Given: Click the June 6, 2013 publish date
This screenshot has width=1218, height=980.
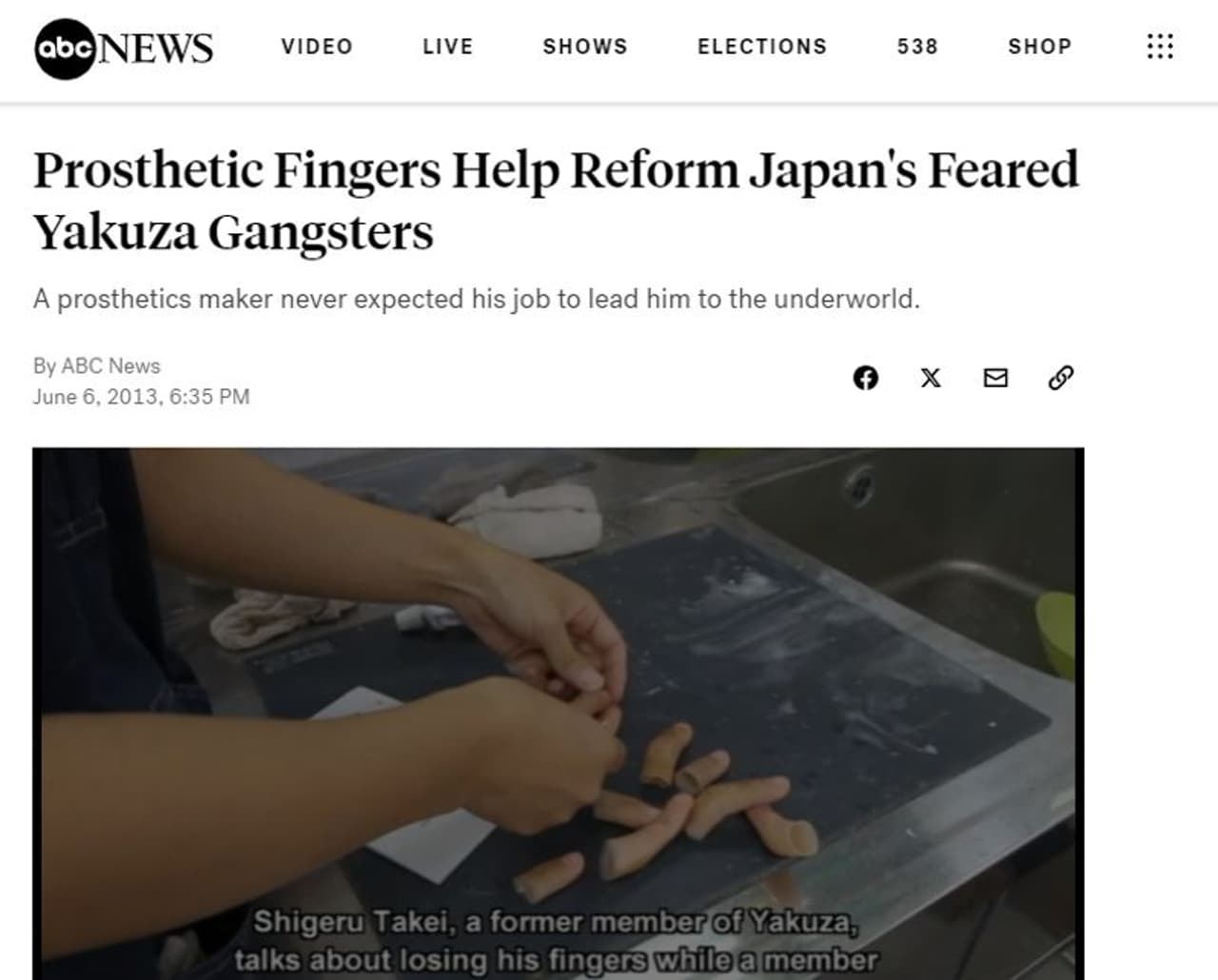Looking at the screenshot, I should (x=141, y=396).
